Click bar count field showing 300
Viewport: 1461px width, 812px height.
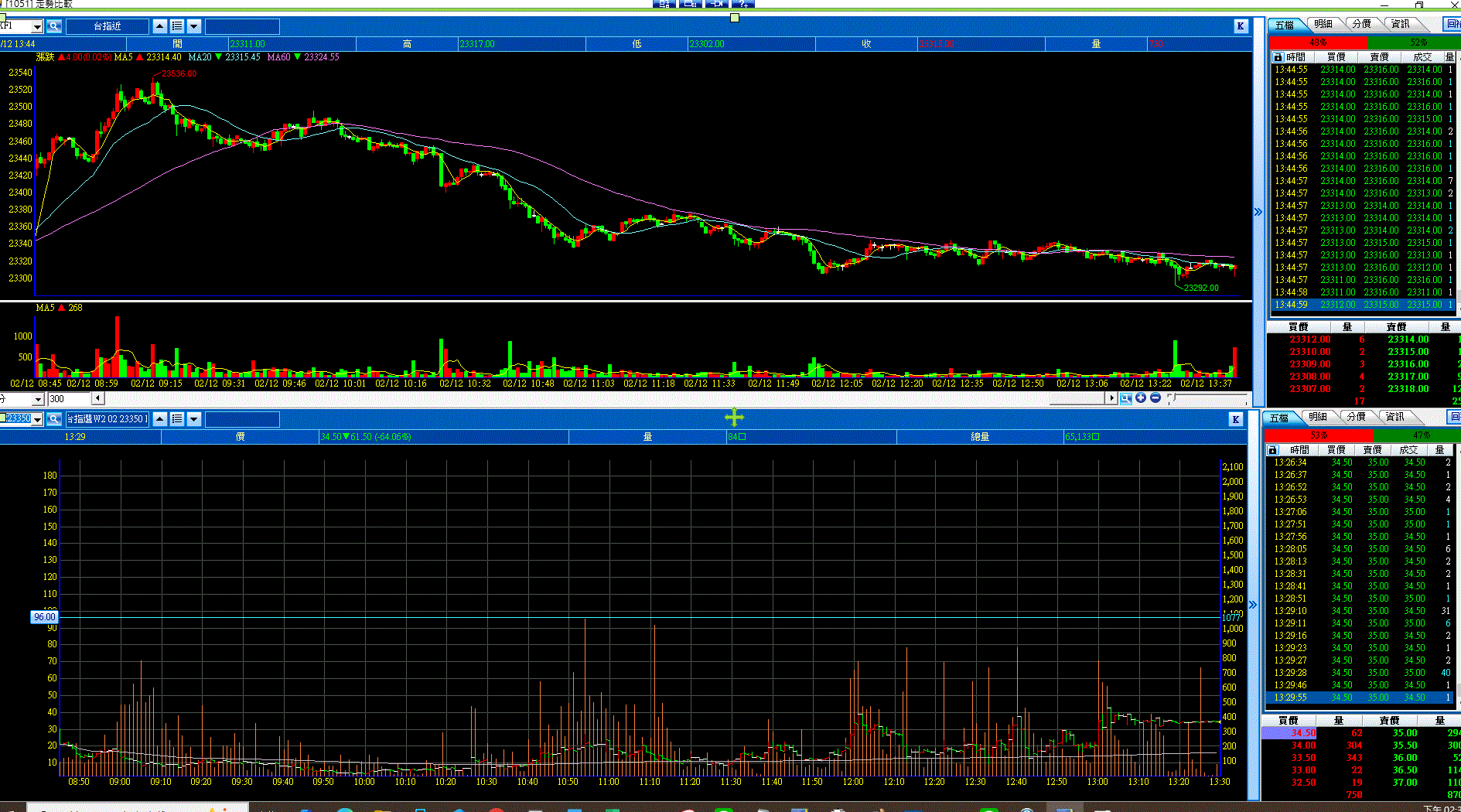70,399
